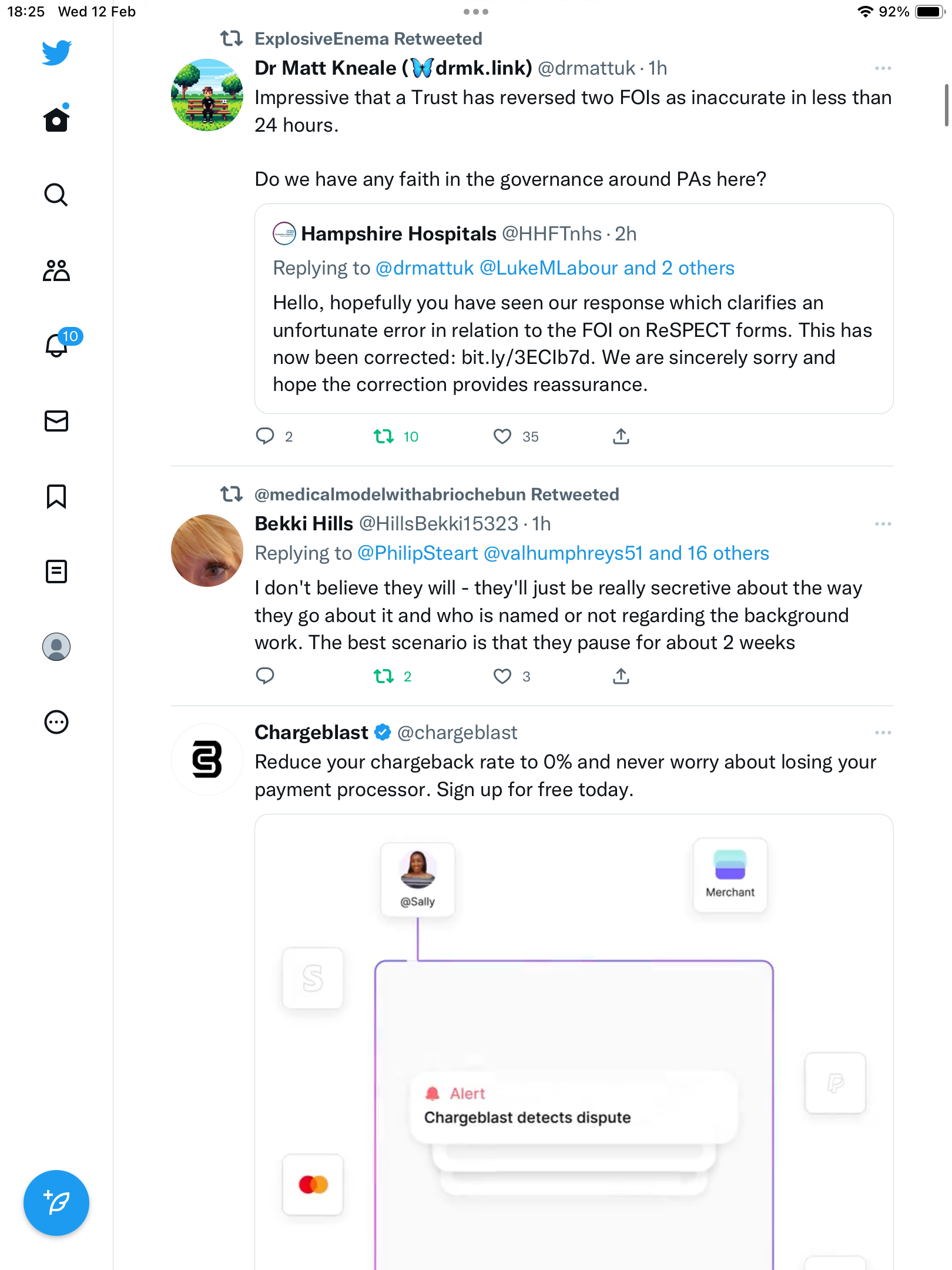Viewport: 952px width, 1270px height.
Task: Tap the compose tweet button
Action: click(56, 1203)
